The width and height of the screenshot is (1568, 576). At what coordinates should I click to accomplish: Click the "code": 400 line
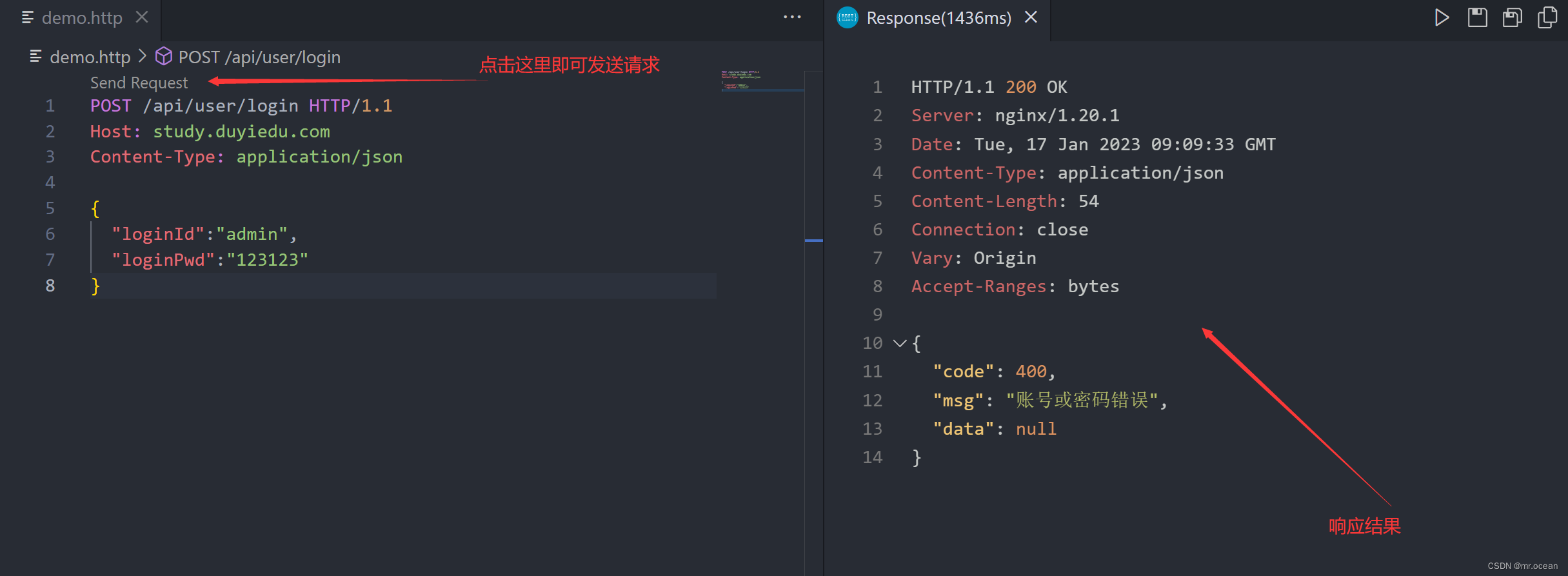[x=994, y=372]
